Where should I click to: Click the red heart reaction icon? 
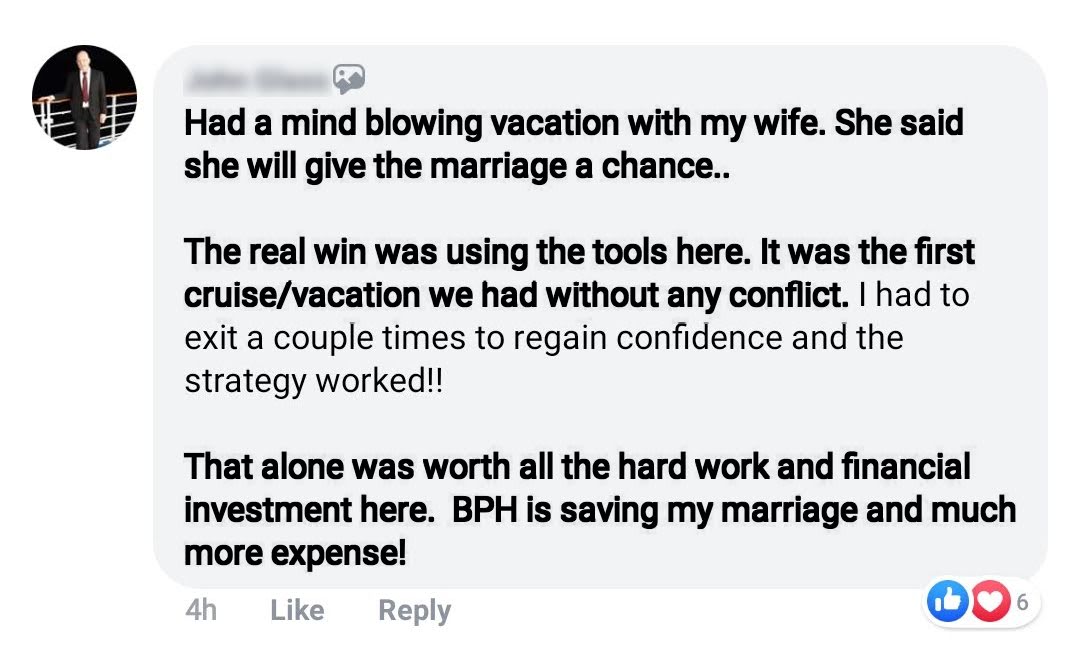coord(991,601)
